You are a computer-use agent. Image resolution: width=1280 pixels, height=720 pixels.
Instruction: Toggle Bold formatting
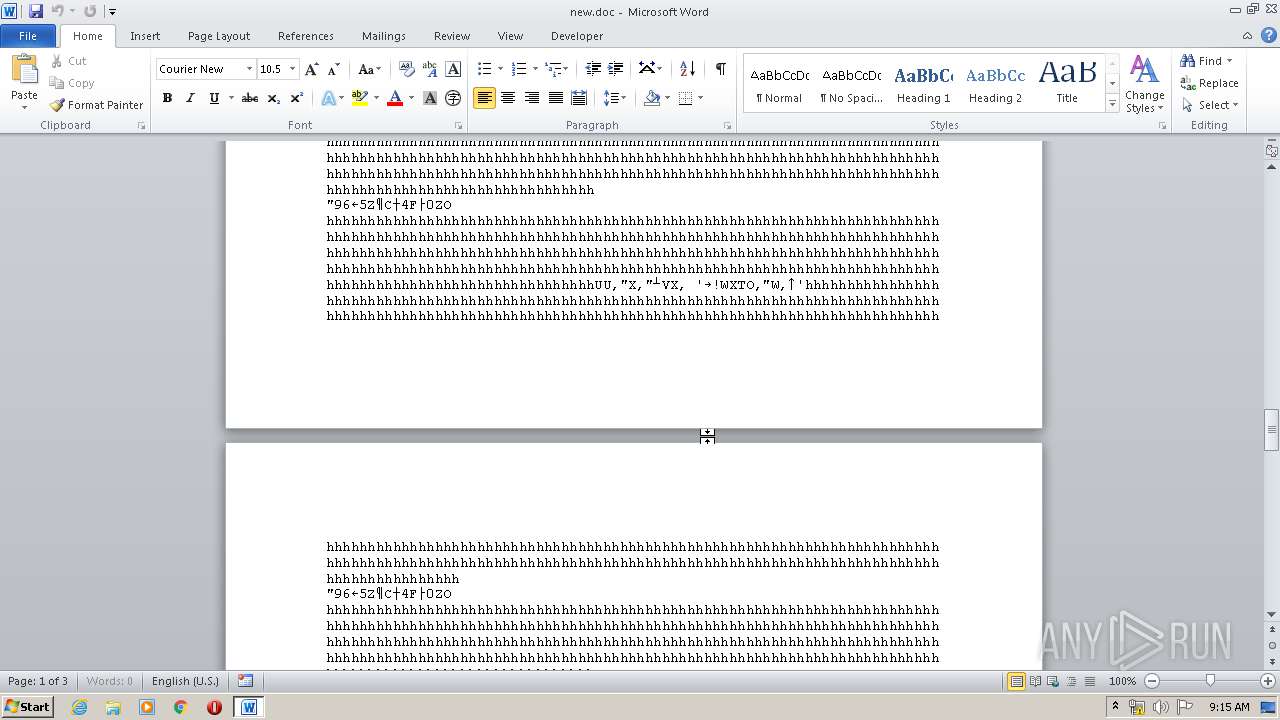pyautogui.click(x=167, y=98)
